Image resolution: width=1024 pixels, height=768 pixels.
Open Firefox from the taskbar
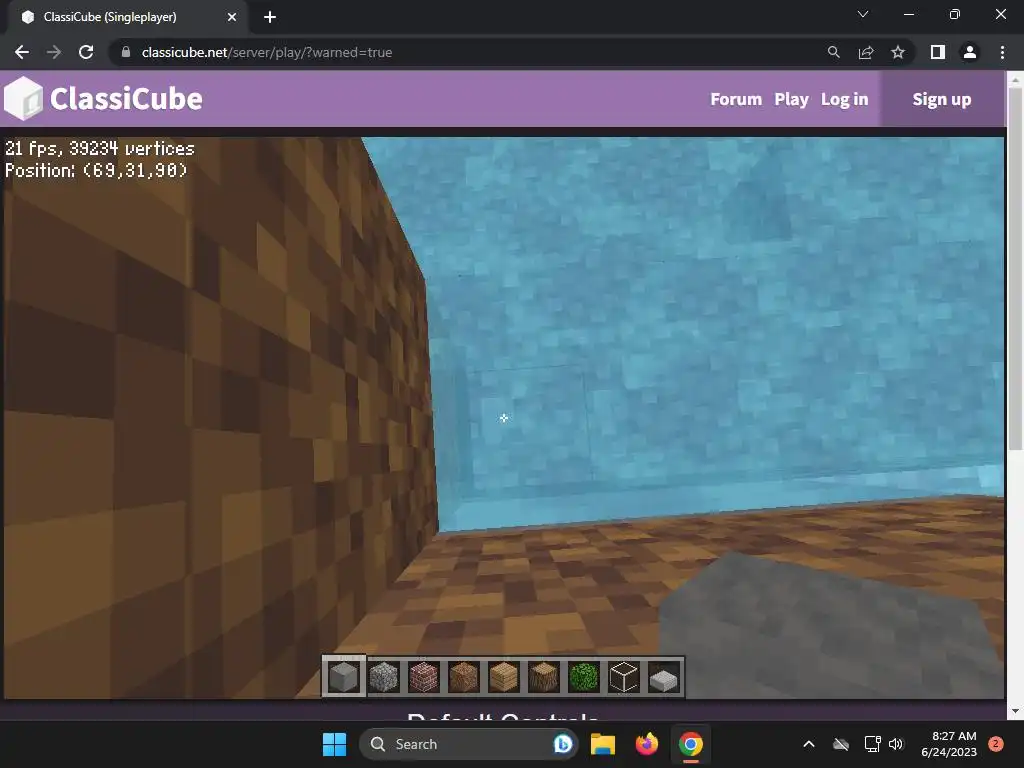(x=647, y=744)
